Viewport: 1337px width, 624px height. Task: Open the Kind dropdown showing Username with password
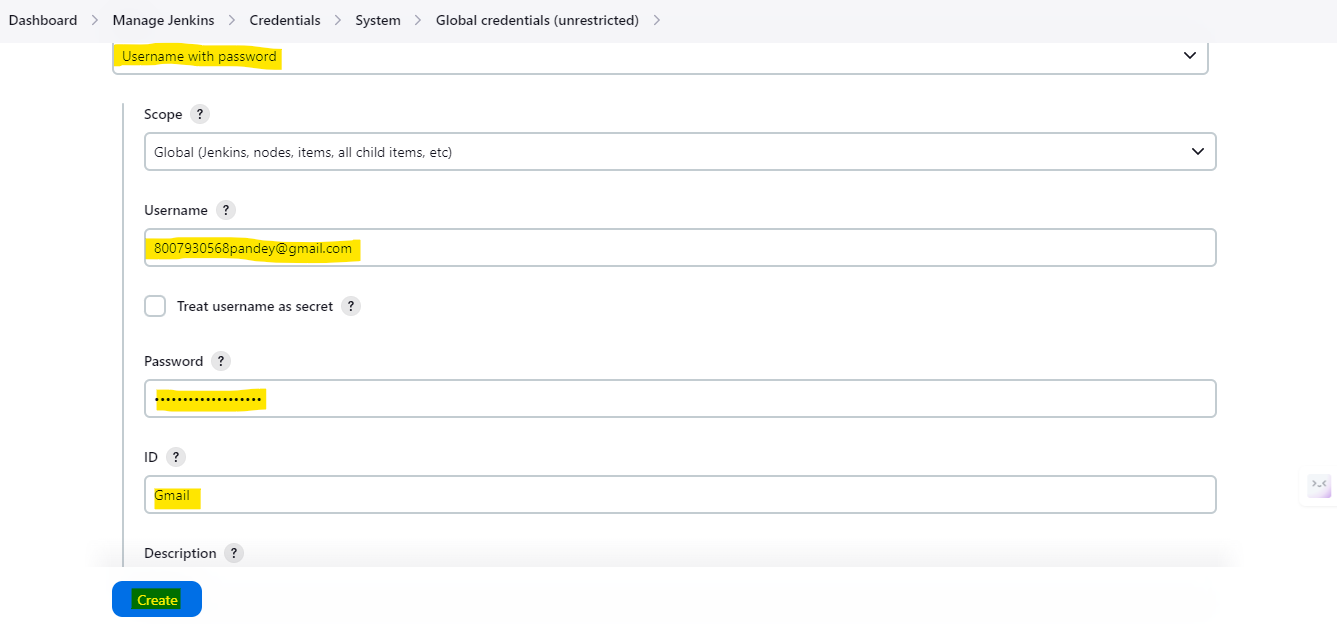(x=660, y=57)
